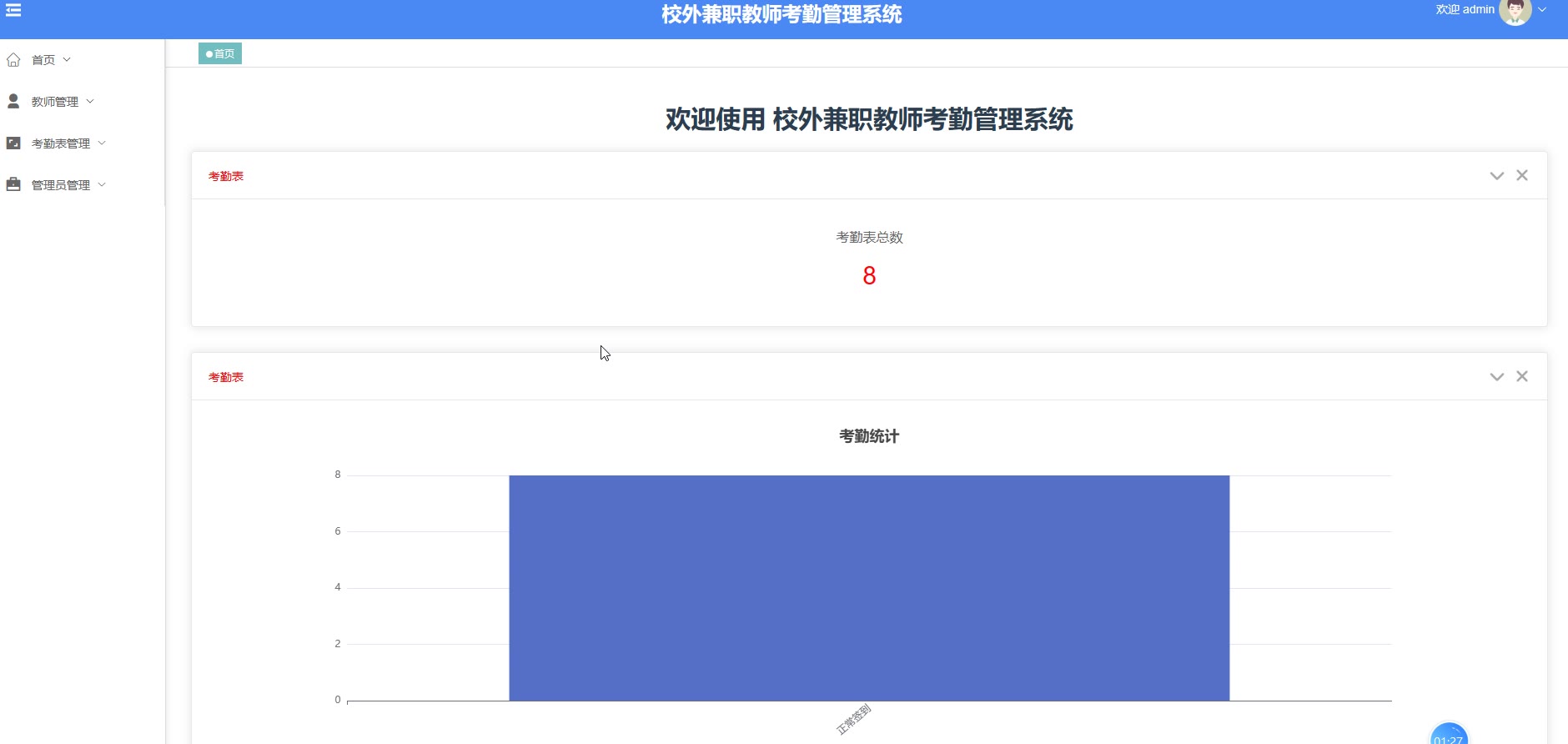Click the chevron next to 教师管理

coord(90,102)
